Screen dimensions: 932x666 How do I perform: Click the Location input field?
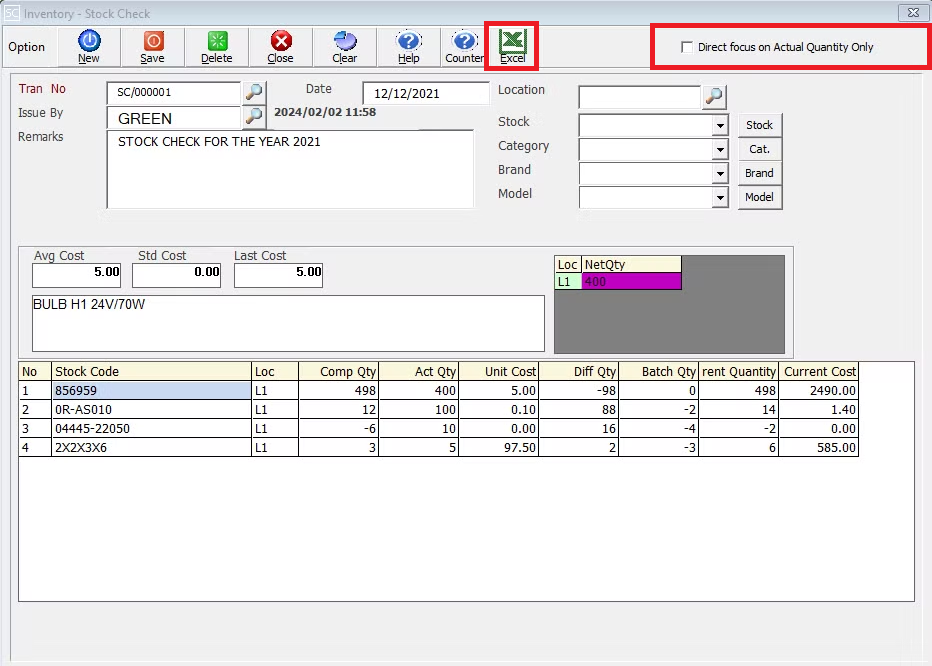click(640, 97)
